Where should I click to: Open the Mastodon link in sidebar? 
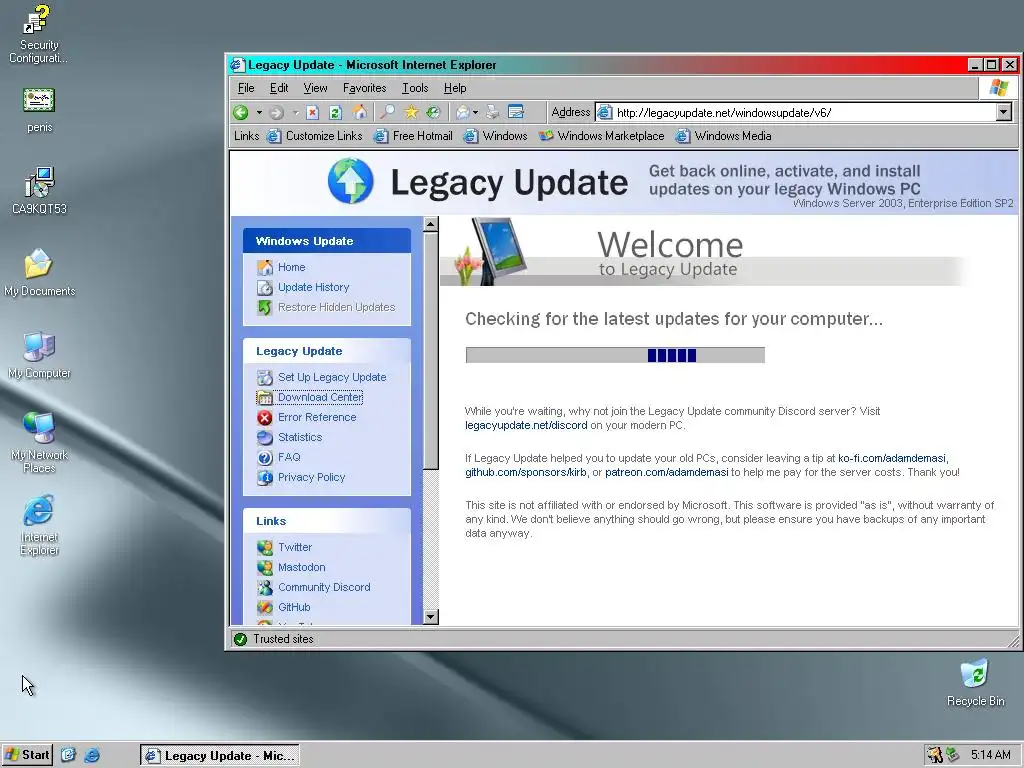(x=301, y=568)
